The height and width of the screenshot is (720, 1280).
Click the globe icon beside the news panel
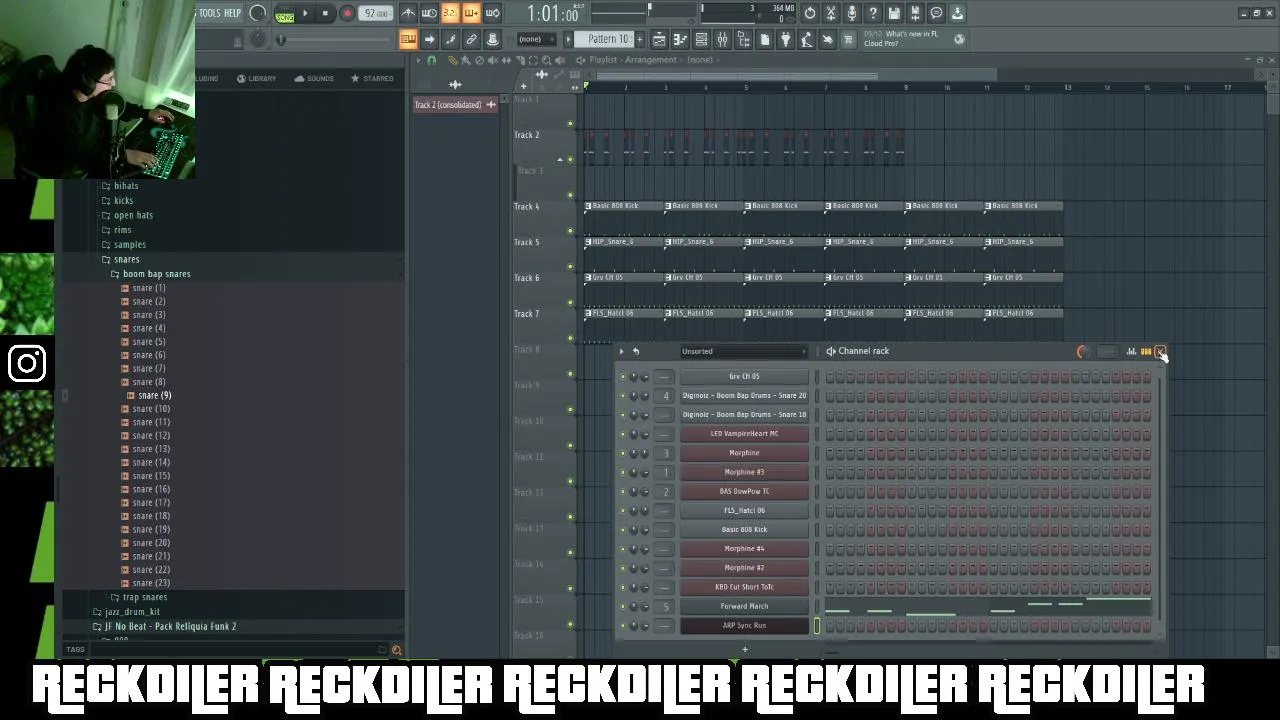tap(959, 39)
